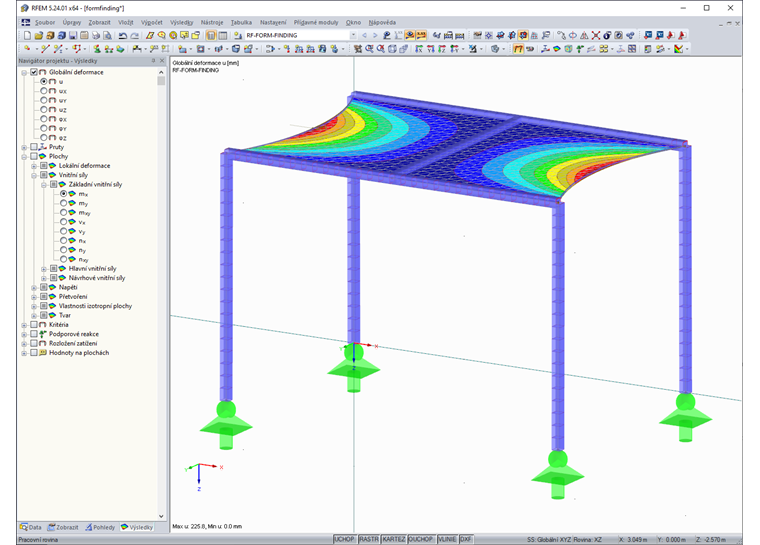Toggle the UCHOP status bar button
The image size is (760, 545).
click(x=345, y=539)
